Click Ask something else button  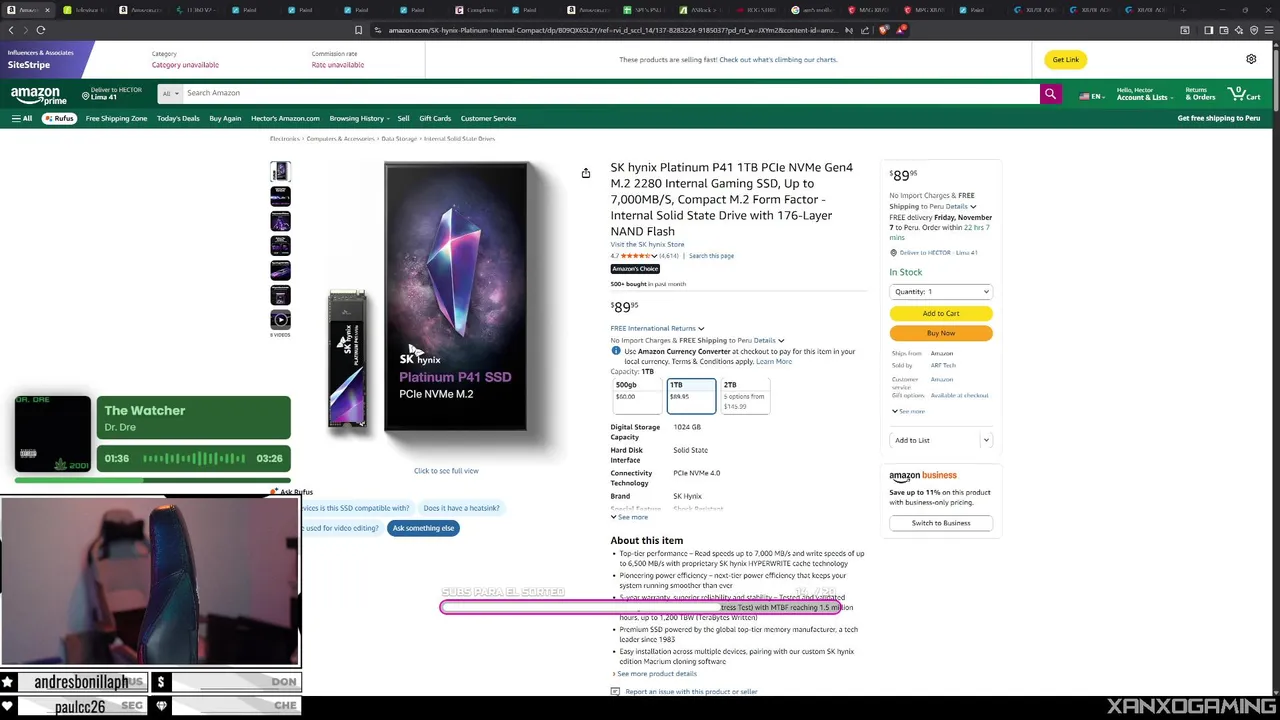point(423,528)
